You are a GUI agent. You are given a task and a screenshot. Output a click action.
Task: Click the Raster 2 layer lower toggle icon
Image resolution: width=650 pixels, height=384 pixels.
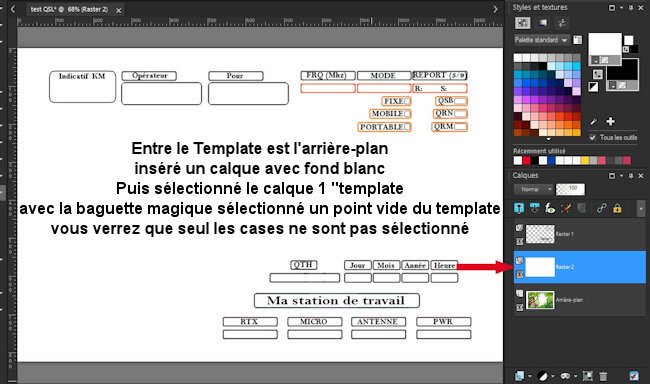[519, 274]
